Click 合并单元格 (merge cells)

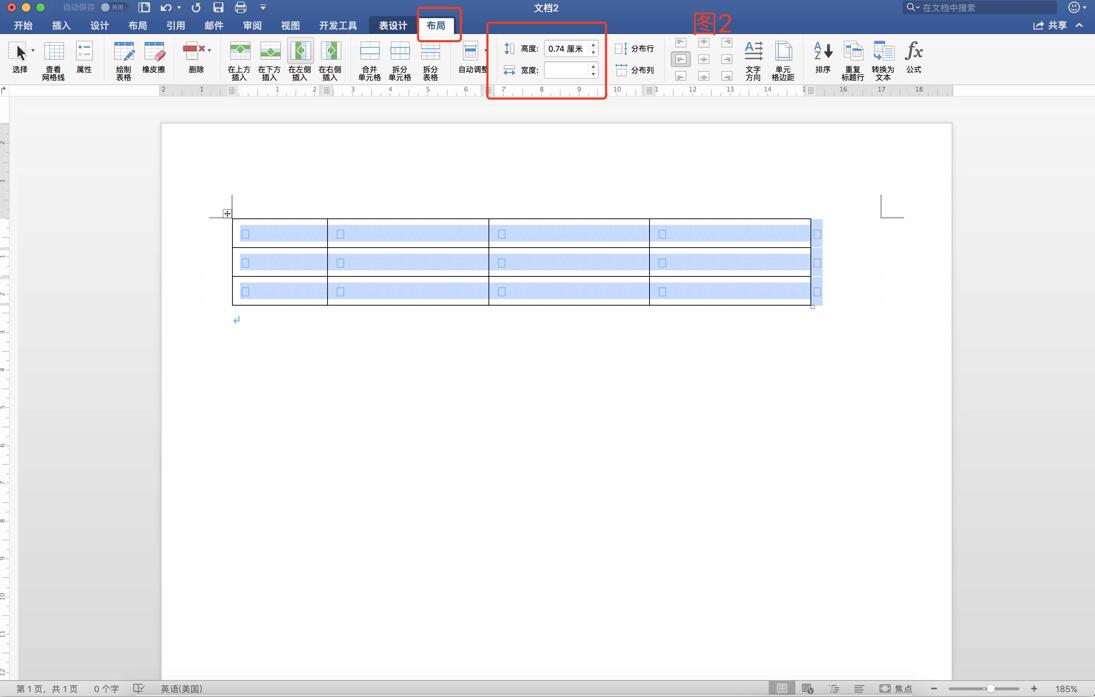pos(369,61)
